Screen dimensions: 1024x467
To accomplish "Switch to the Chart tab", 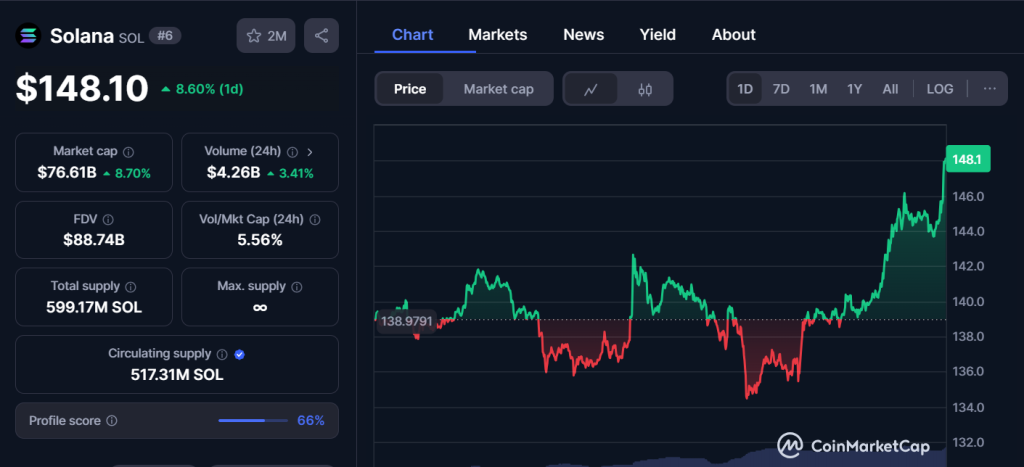I will pyautogui.click(x=412, y=35).
